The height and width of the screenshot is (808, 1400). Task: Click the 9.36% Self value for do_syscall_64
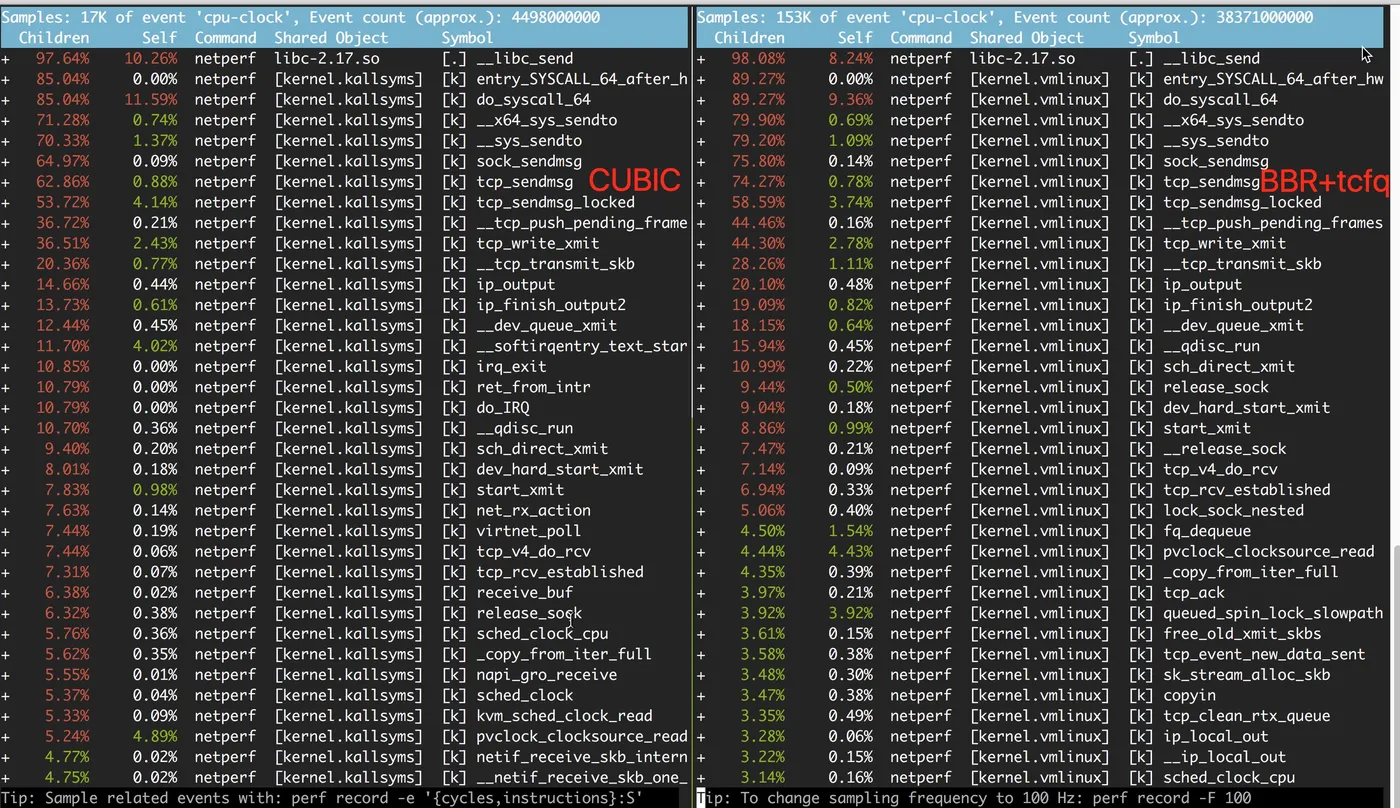click(x=850, y=100)
